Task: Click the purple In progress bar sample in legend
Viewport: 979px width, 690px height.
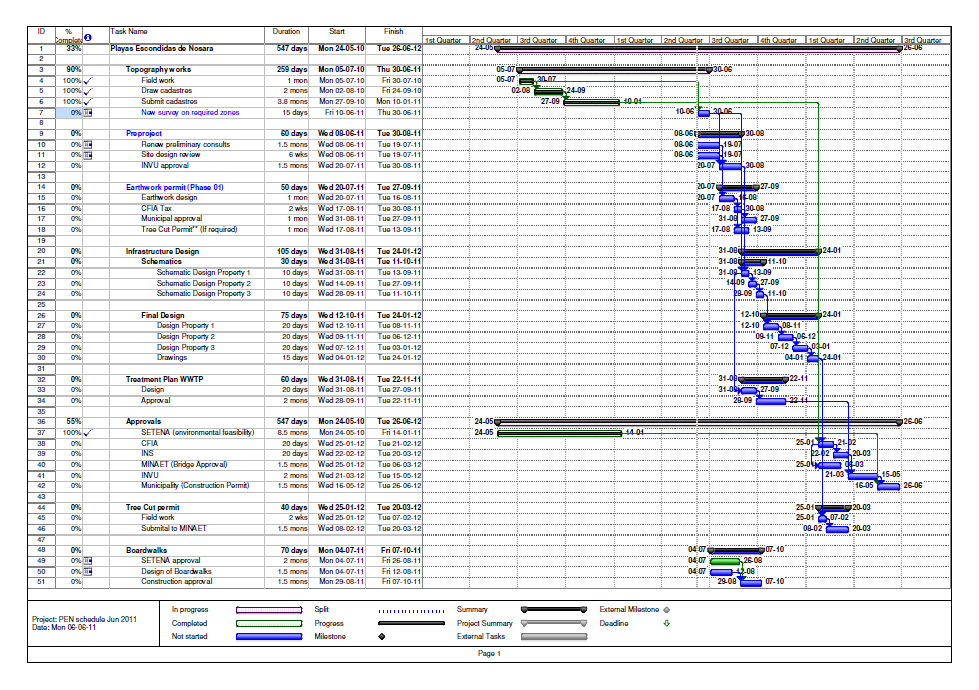Action: [x=269, y=610]
